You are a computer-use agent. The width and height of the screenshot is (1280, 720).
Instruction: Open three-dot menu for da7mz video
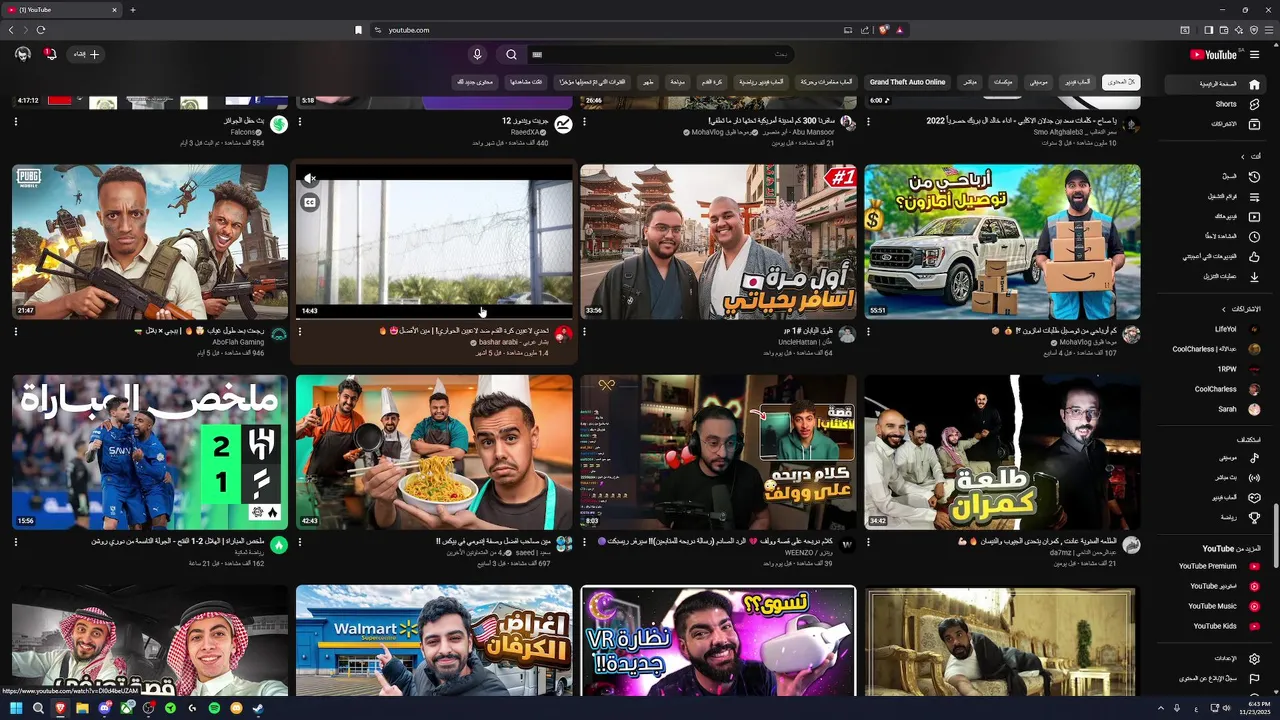tap(868, 541)
